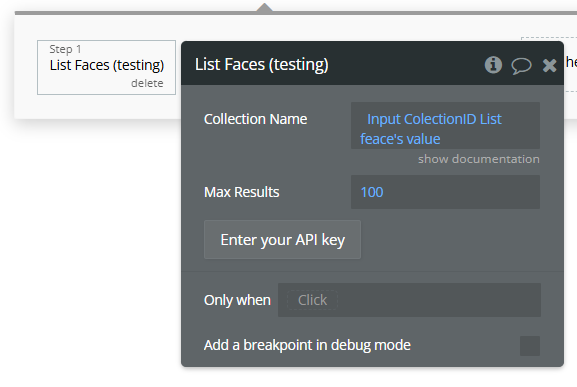
Task: Click the Collection Name label
Action: pyautogui.click(x=255, y=119)
